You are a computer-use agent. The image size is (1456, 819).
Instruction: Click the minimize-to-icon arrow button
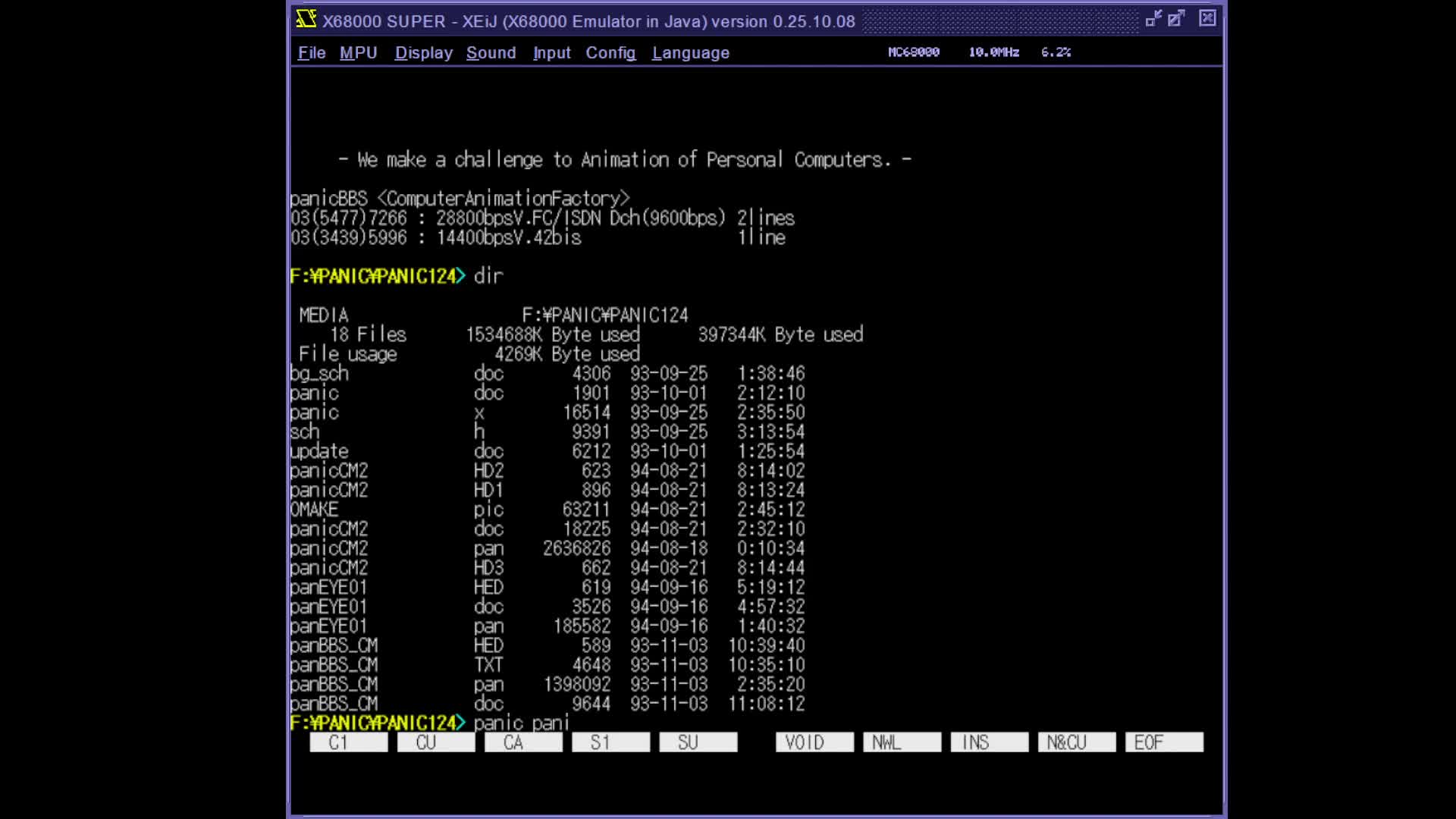[1153, 19]
